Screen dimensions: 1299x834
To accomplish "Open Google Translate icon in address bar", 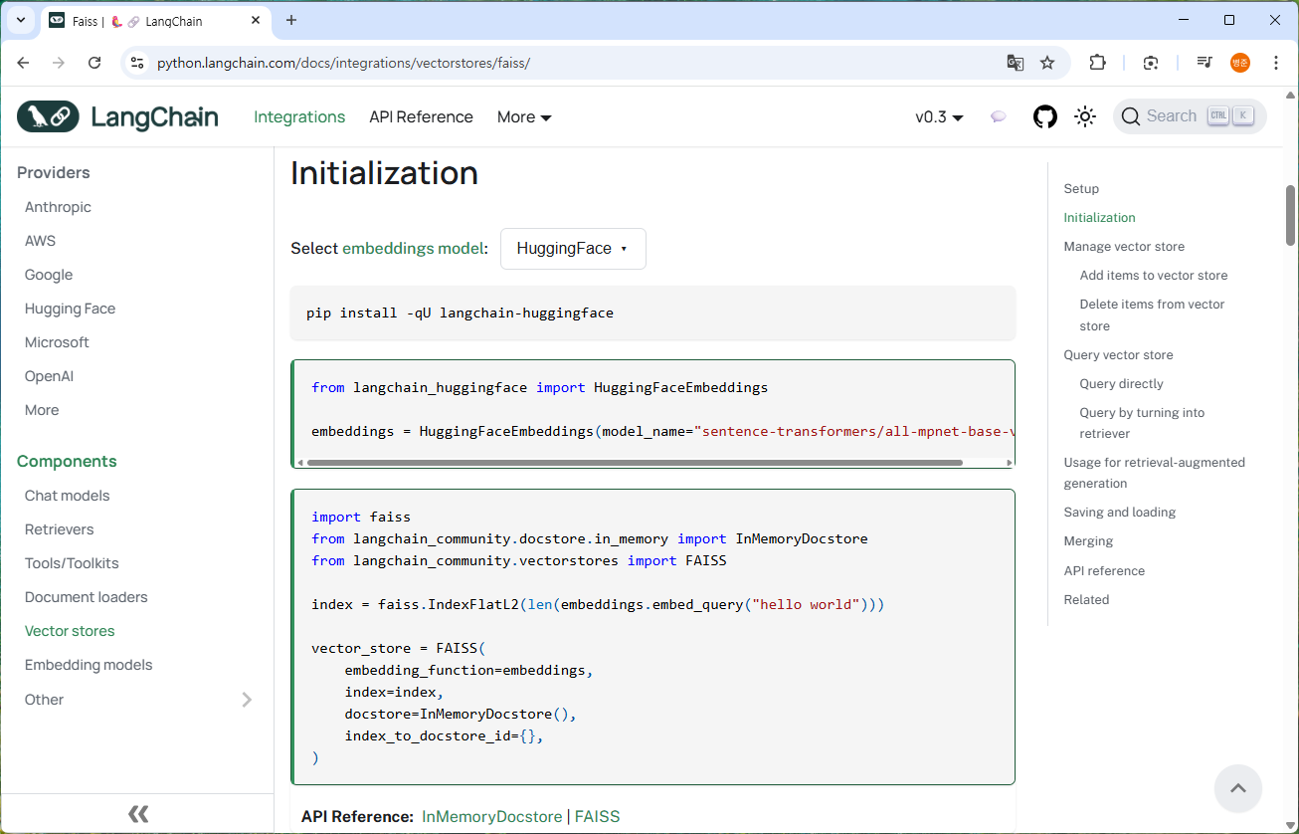I will [x=1015, y=62].
